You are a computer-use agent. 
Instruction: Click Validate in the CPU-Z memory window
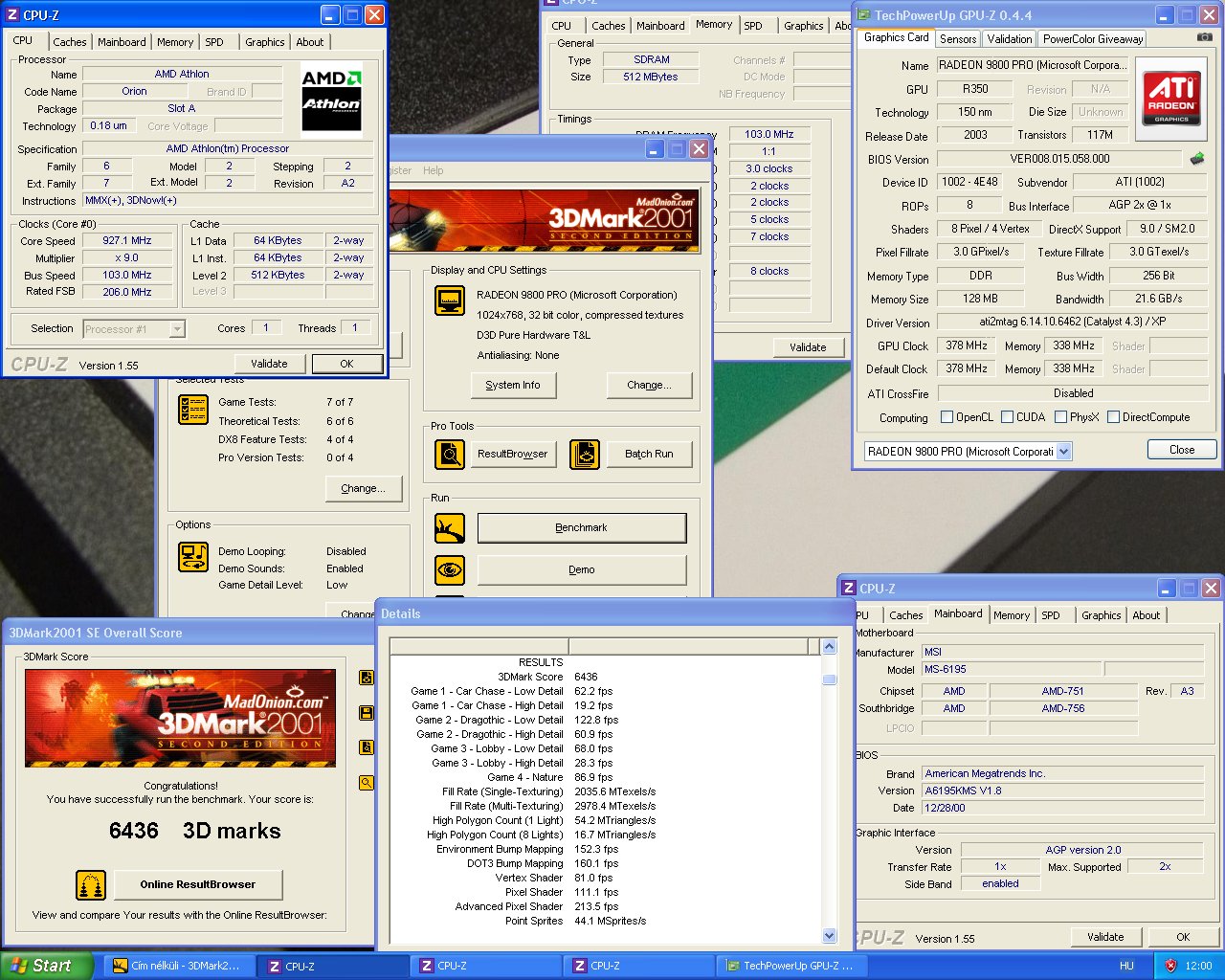[808, 347]
